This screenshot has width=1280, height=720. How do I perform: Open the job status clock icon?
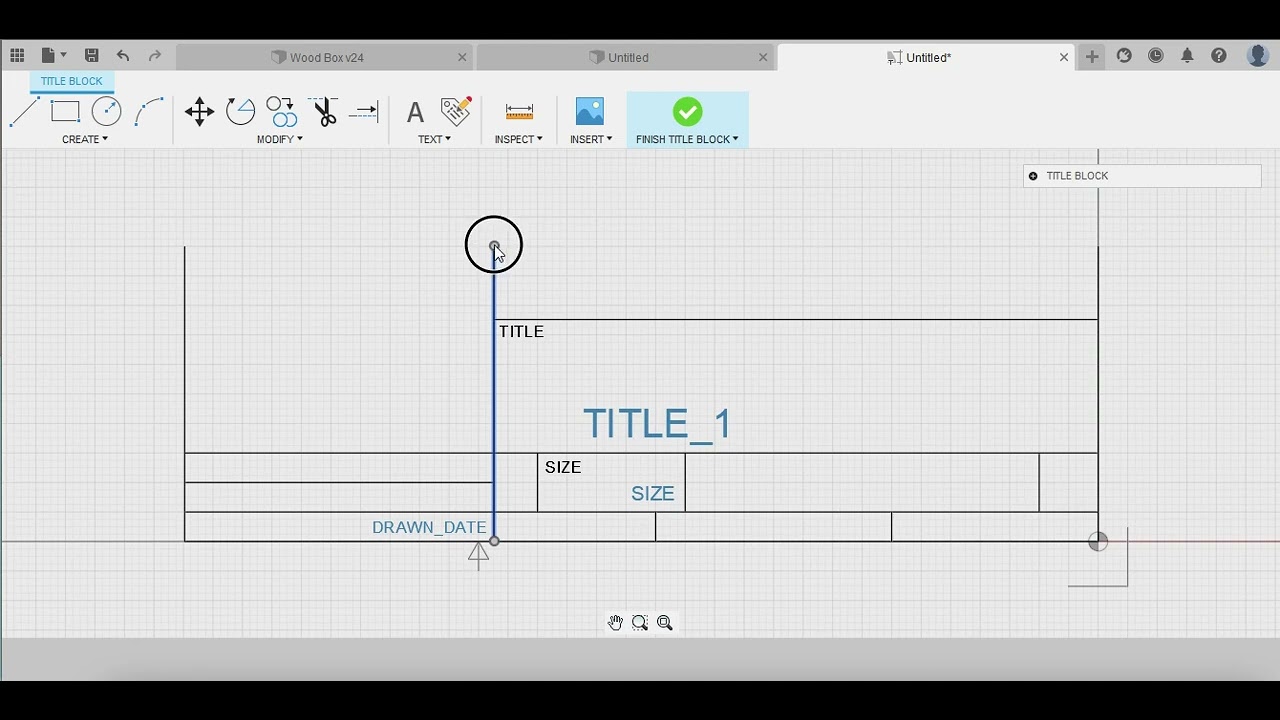click(x=1156, y=56)
